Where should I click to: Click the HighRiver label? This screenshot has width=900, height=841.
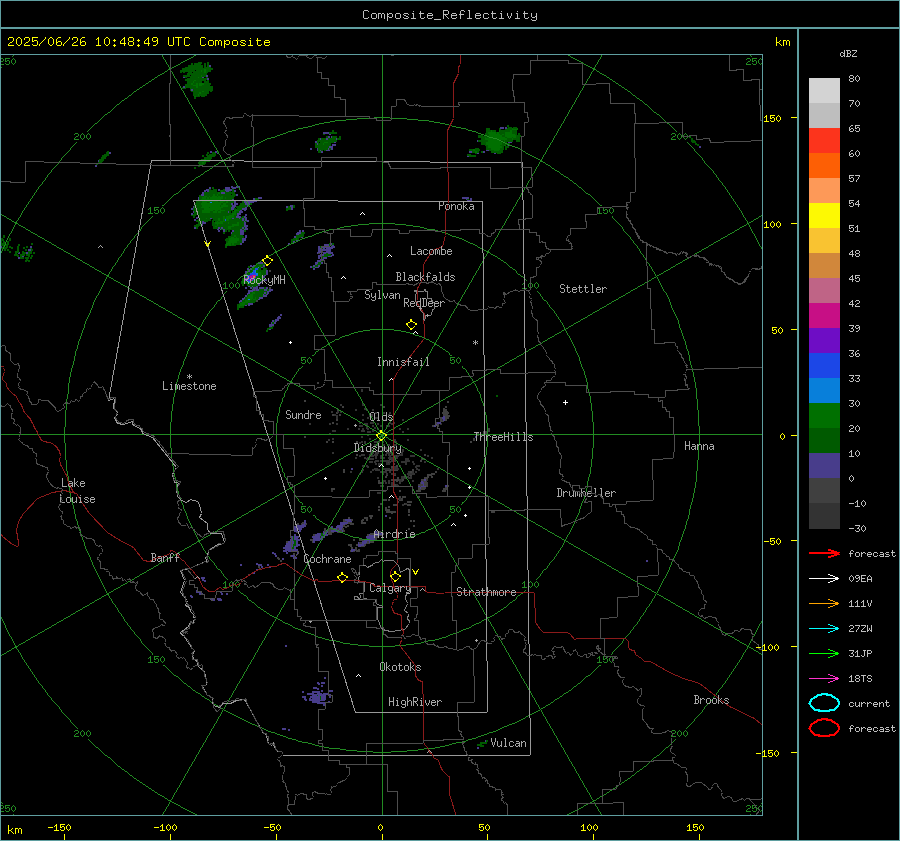click(415, 702)
